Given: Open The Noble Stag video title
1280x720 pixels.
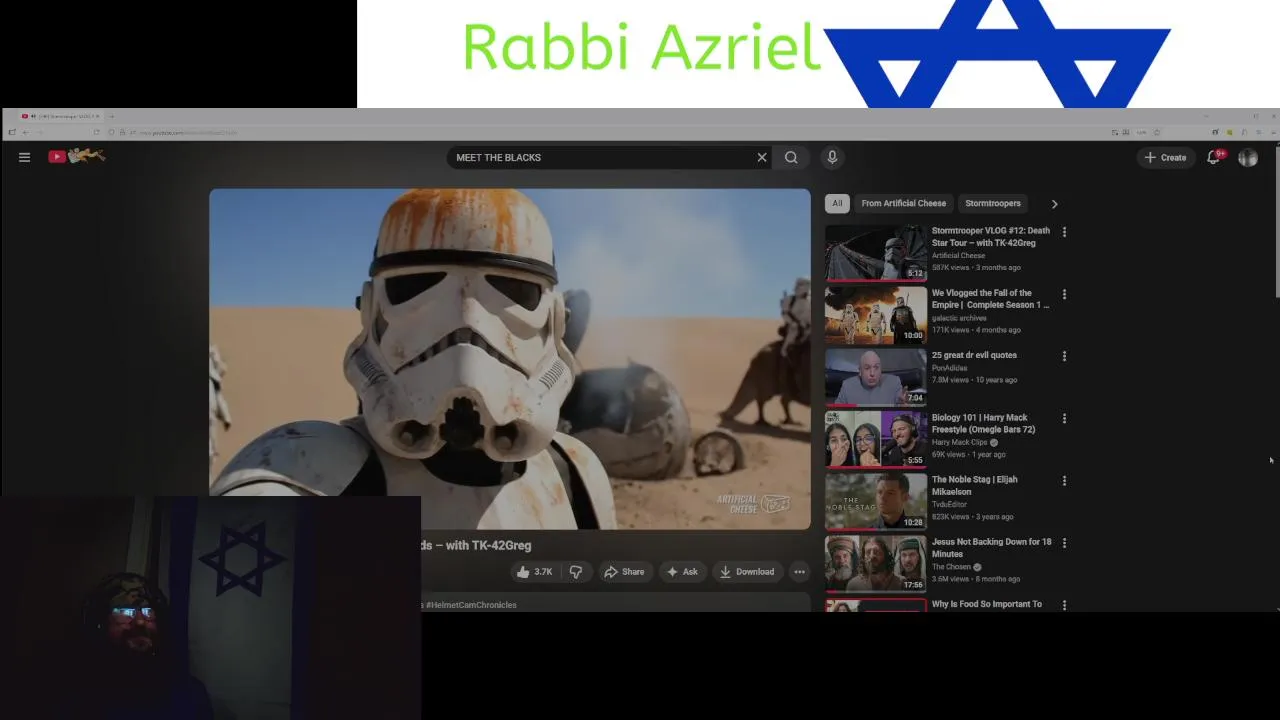Looking at the screenshot, I should tap(975, 486).
